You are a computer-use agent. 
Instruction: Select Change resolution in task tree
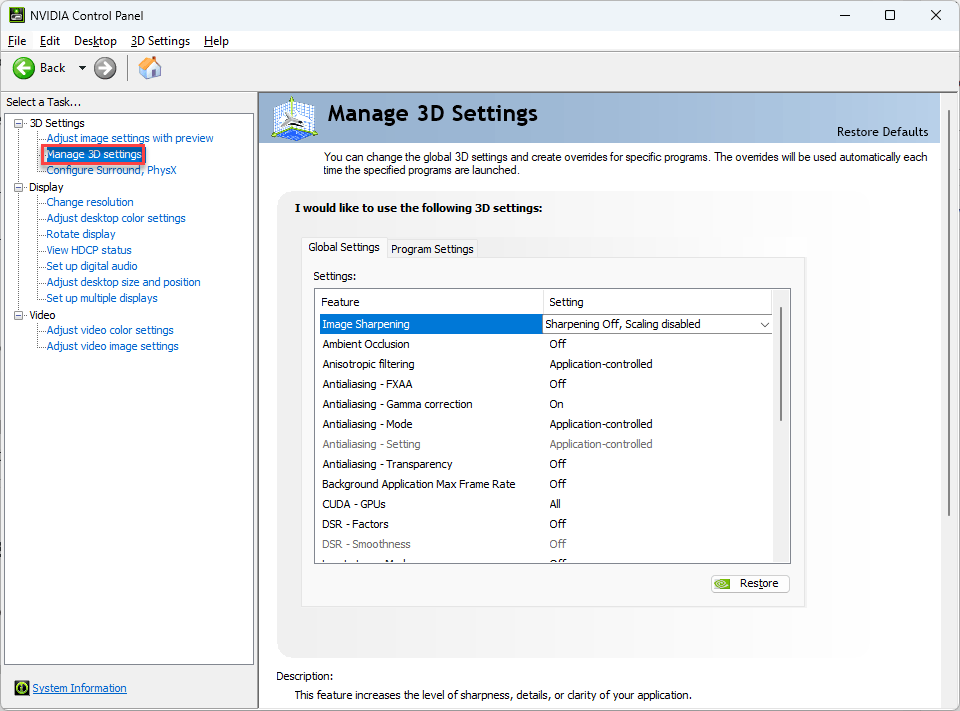coord(90,202)
